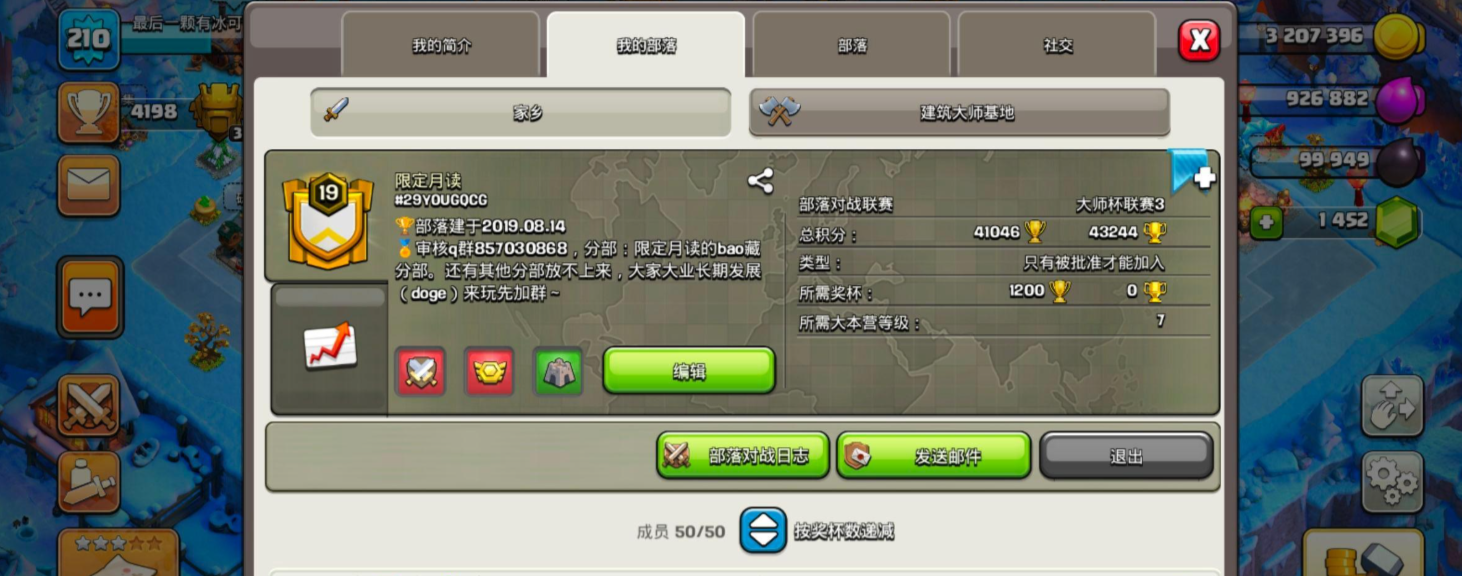The height and width of the screenshot is (576, 1462).
Task: Click the crossed swords attack icon
Action: coord(89,406)
